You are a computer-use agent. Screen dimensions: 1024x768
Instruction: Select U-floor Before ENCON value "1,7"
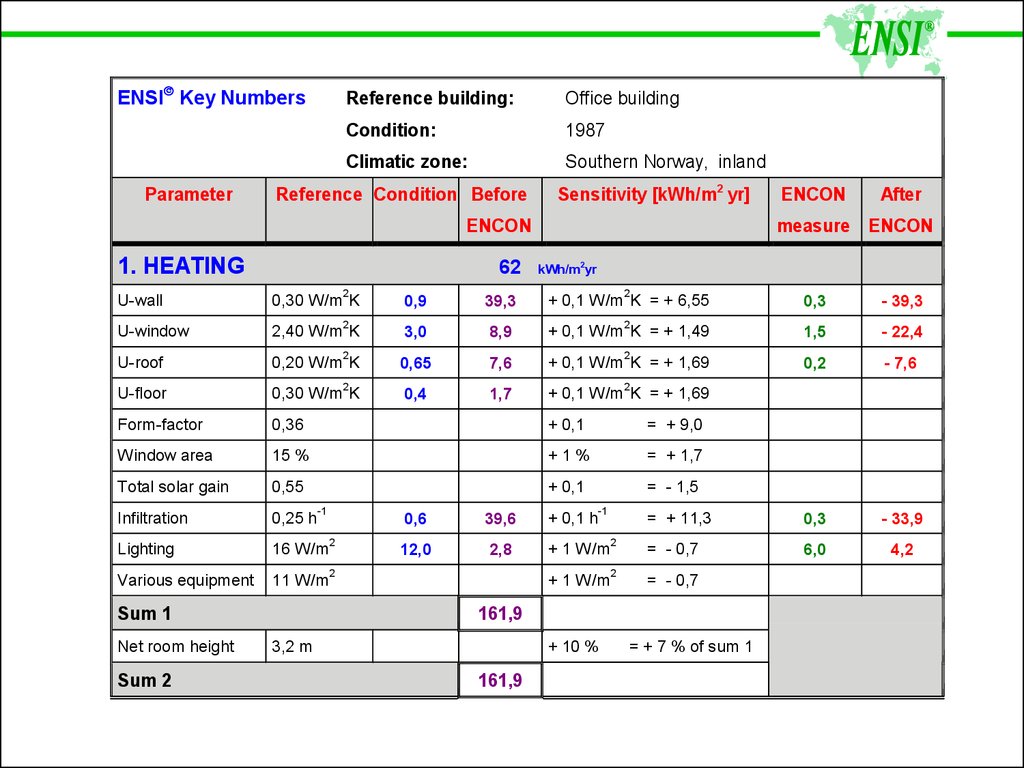pyautogui.click(x=500, y=394)
